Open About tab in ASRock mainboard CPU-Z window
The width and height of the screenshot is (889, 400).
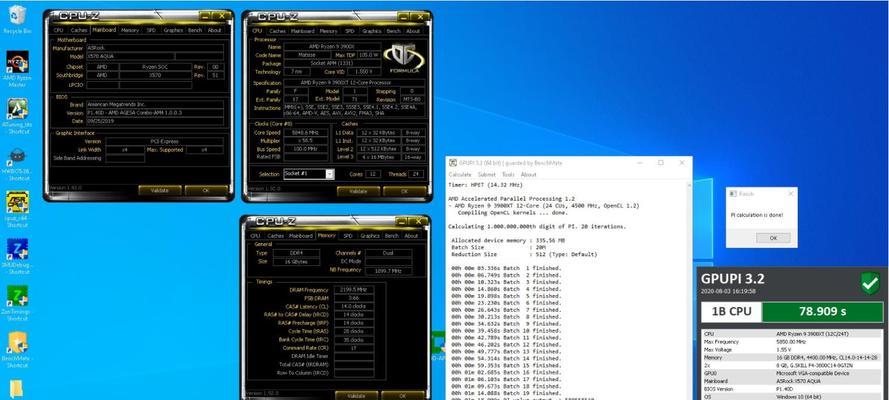tap(214, 30)
